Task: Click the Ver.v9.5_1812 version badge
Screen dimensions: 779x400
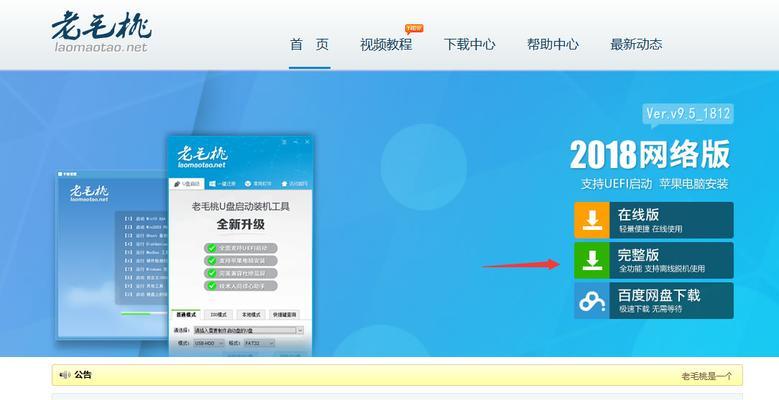Action: [688, 114]
